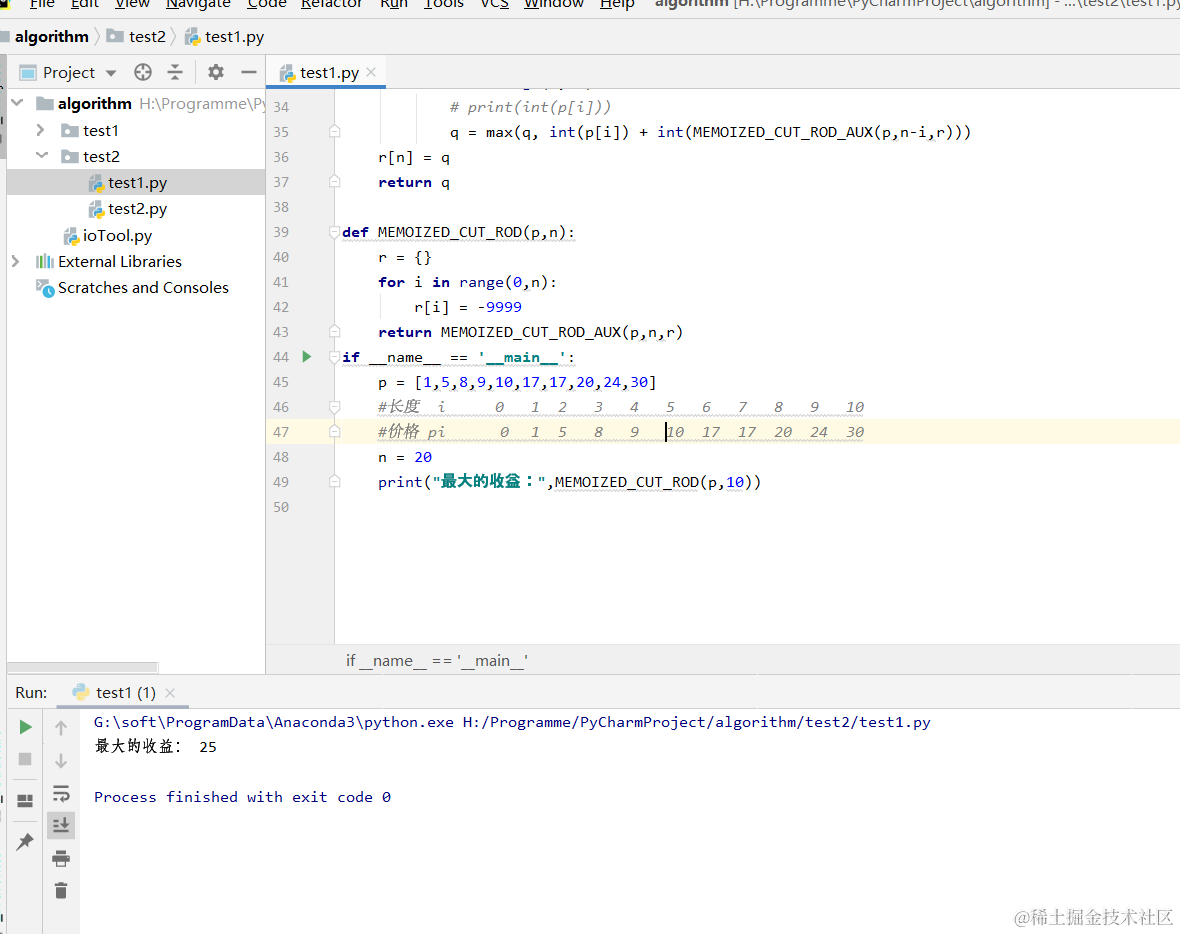The image size is (1180, 934).
Task: Click the down stack trace arrow
Action: click(x=61, y=760)
